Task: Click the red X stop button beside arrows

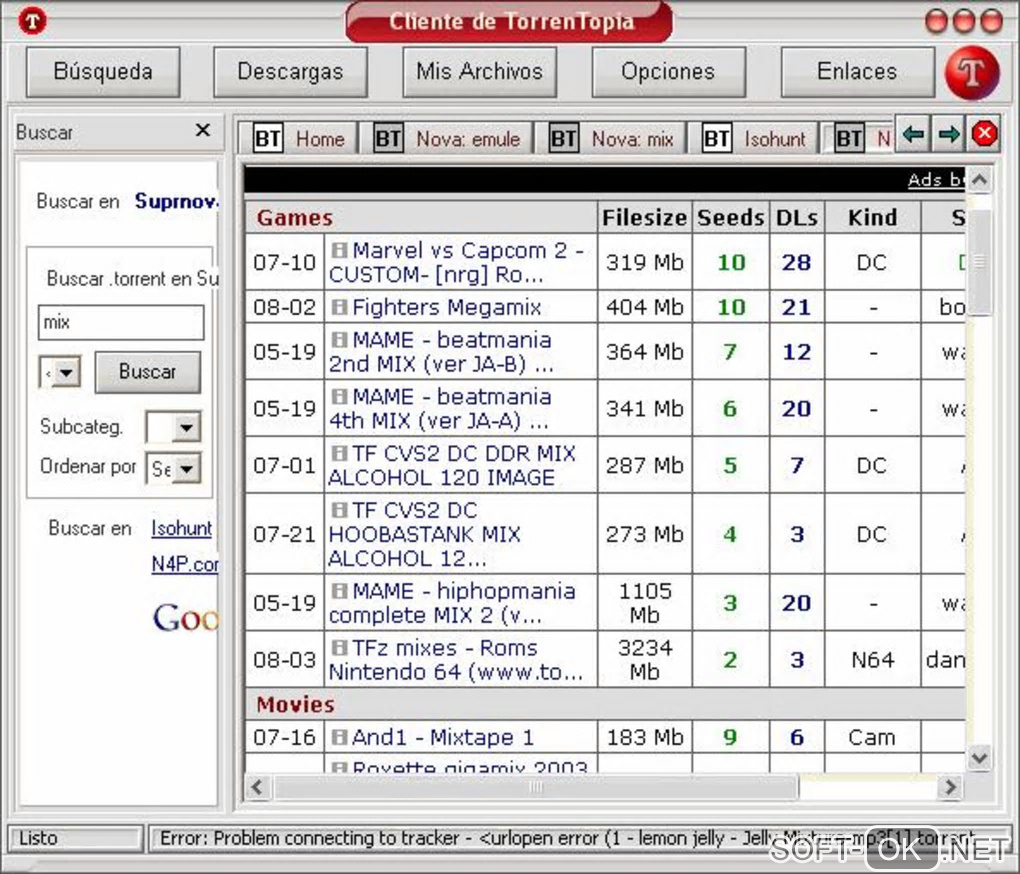Action: click(x=984, y=134)
